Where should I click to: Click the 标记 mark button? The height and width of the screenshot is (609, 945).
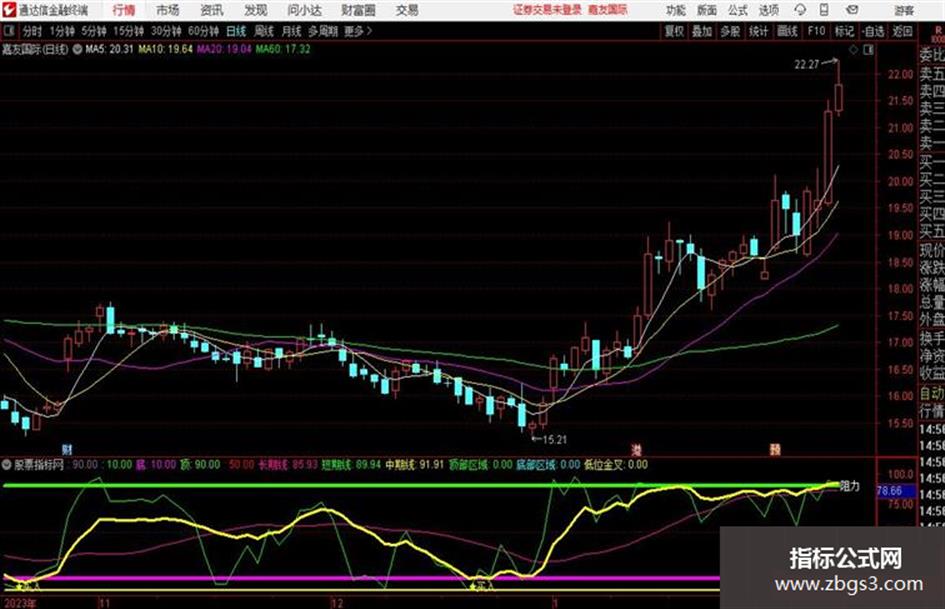844,31
